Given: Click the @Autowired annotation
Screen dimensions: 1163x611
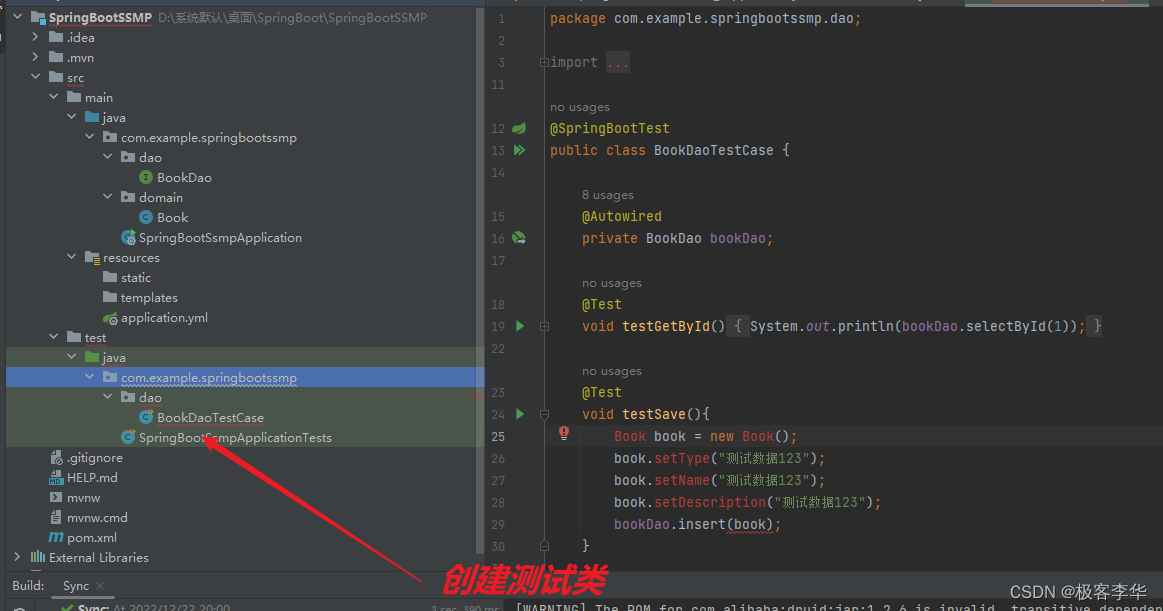Looking at the screenshot, I should [x=622, y=217].
